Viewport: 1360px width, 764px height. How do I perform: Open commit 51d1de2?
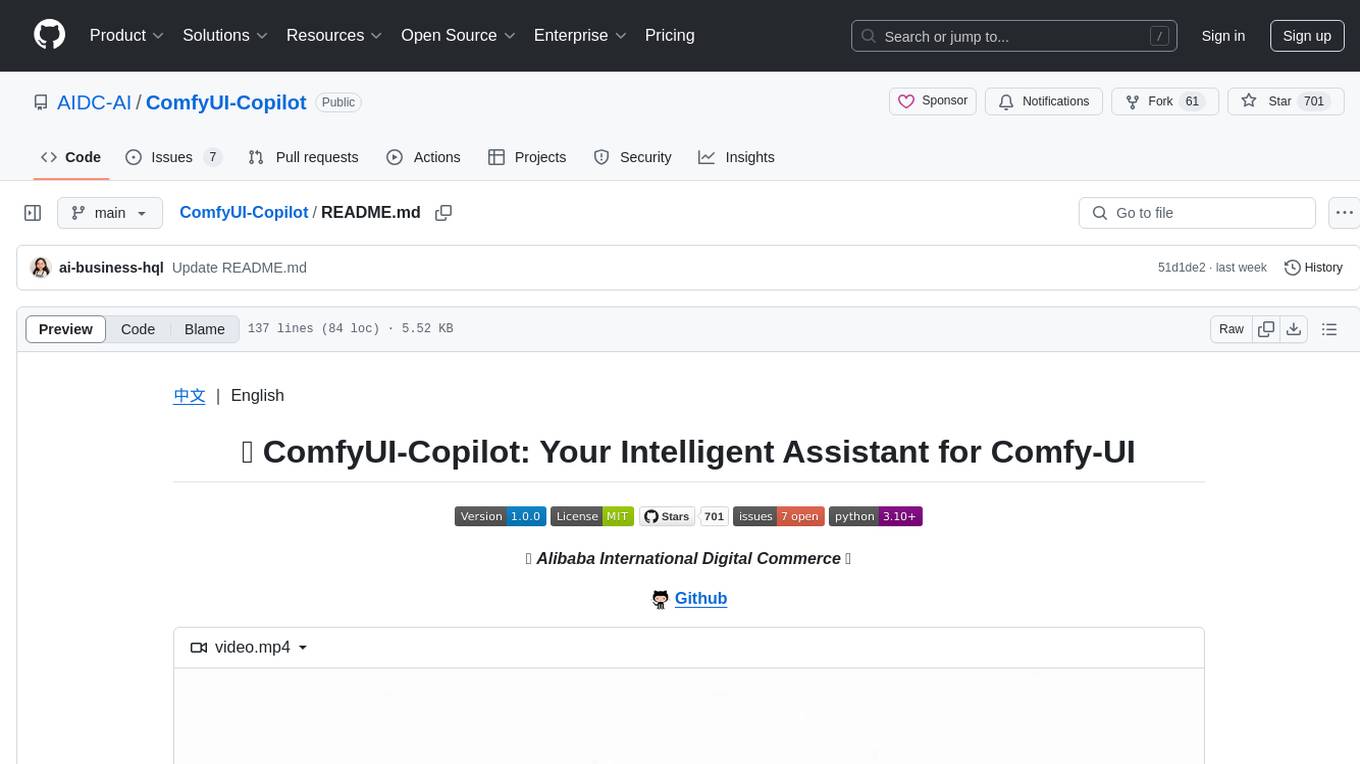point(1181,268)
